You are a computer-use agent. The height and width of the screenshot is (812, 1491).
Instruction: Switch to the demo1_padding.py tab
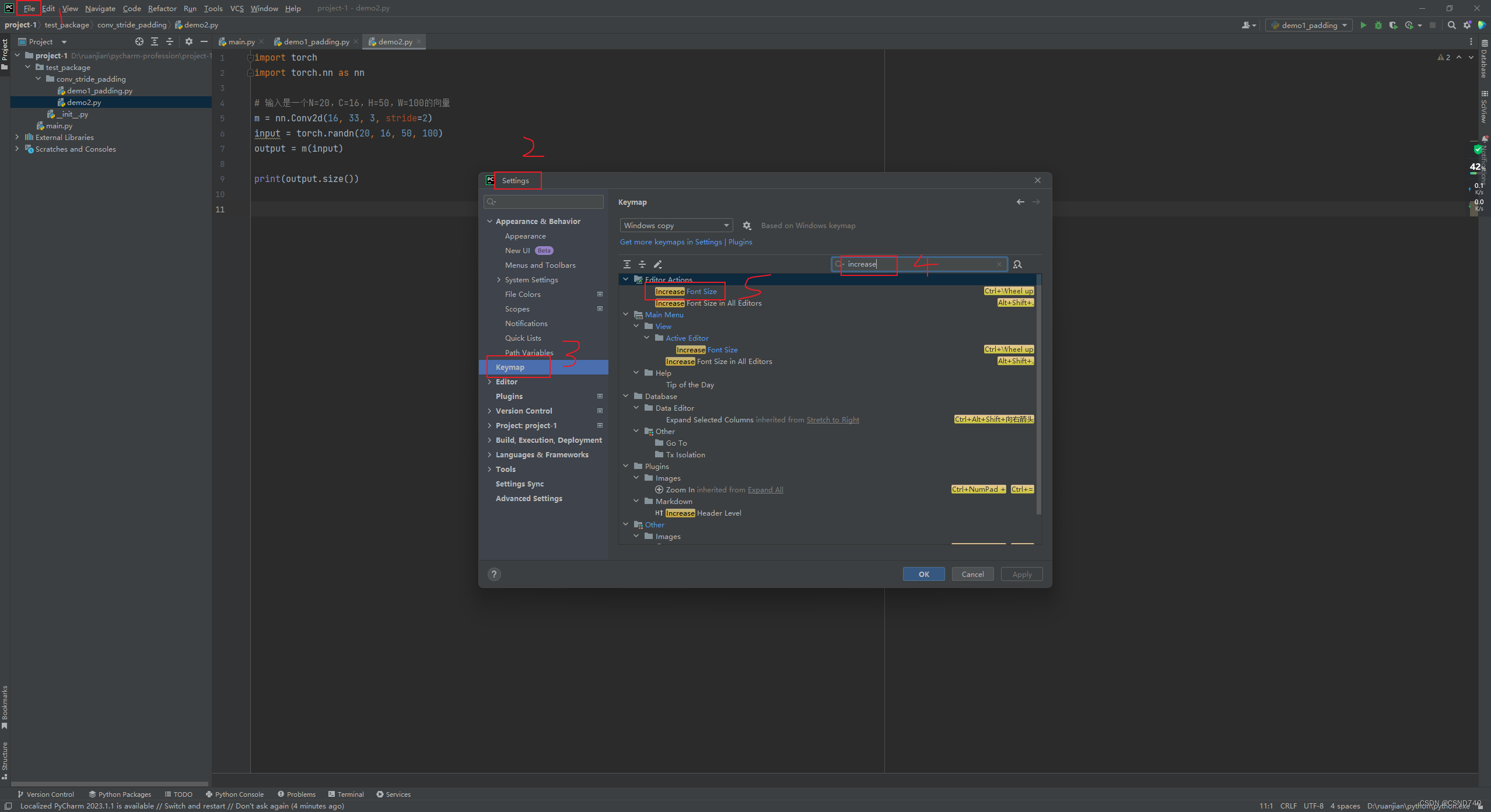[316, 41]
